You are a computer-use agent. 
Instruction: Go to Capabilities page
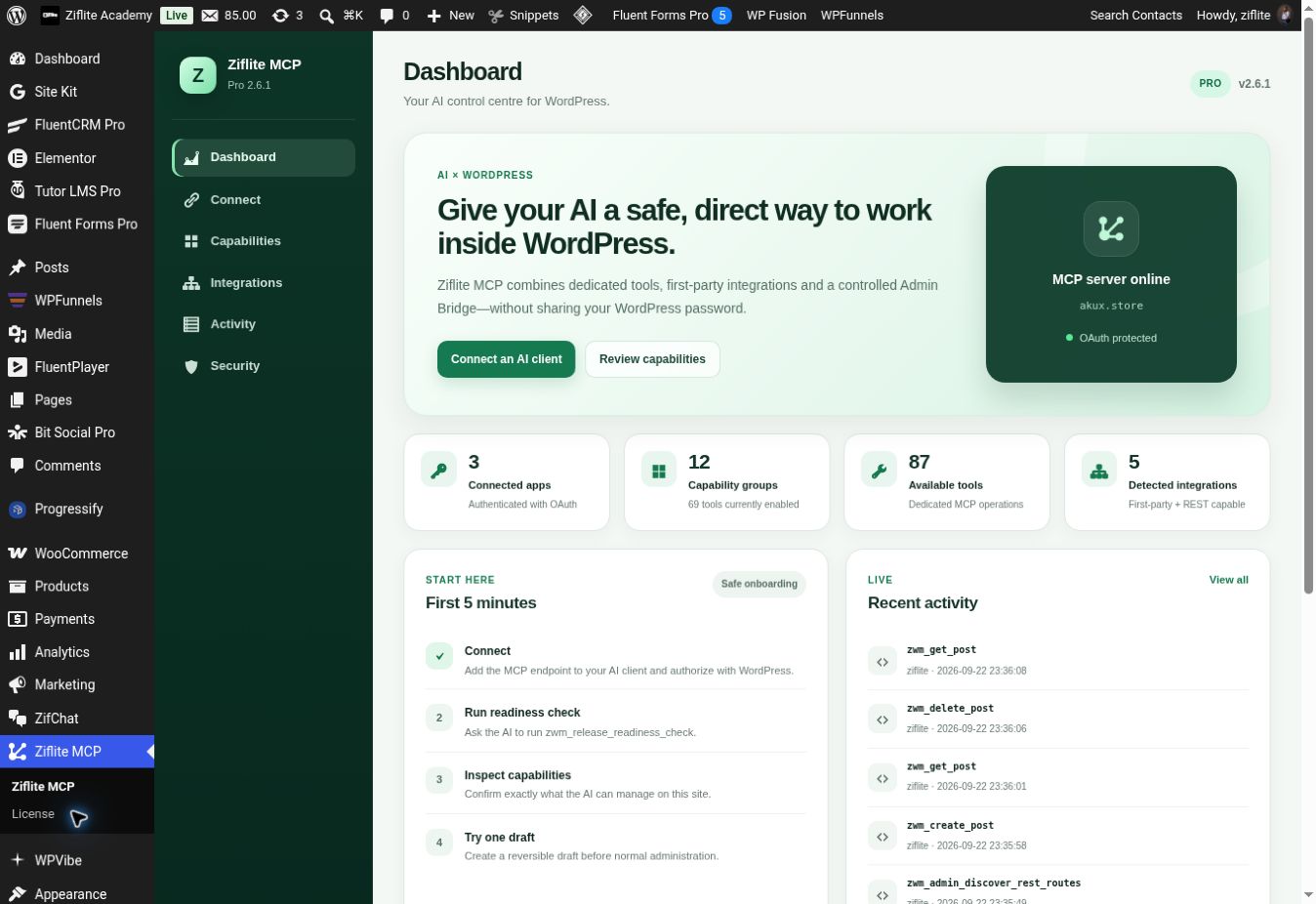(264, 241)
